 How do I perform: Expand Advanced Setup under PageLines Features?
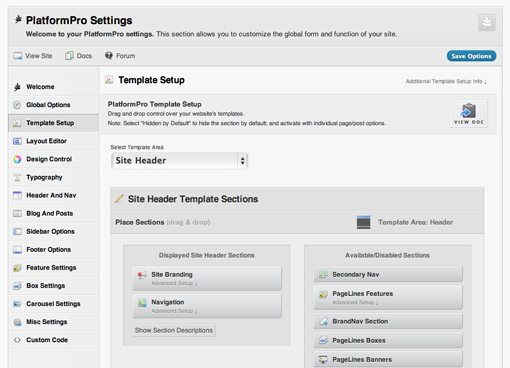355,302
